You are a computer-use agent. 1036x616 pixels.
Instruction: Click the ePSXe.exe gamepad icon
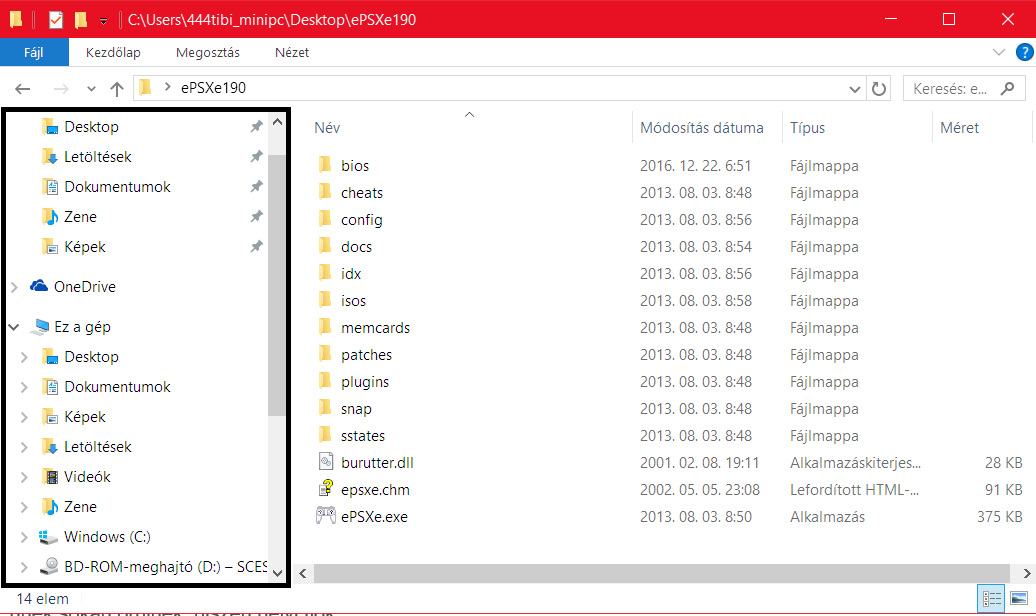(325, 516)
